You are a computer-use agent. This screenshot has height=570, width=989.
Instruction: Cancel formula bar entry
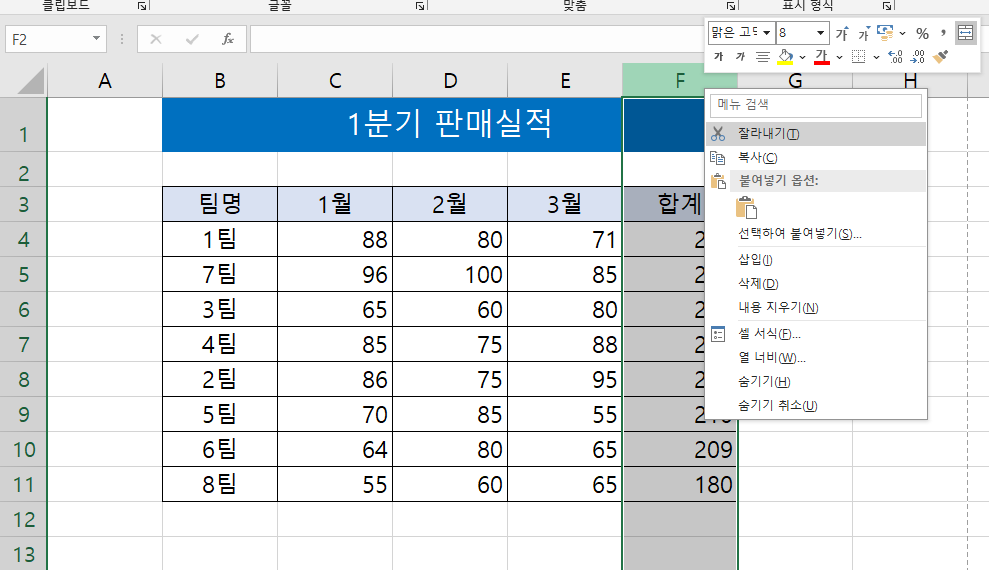click(156, 39)
